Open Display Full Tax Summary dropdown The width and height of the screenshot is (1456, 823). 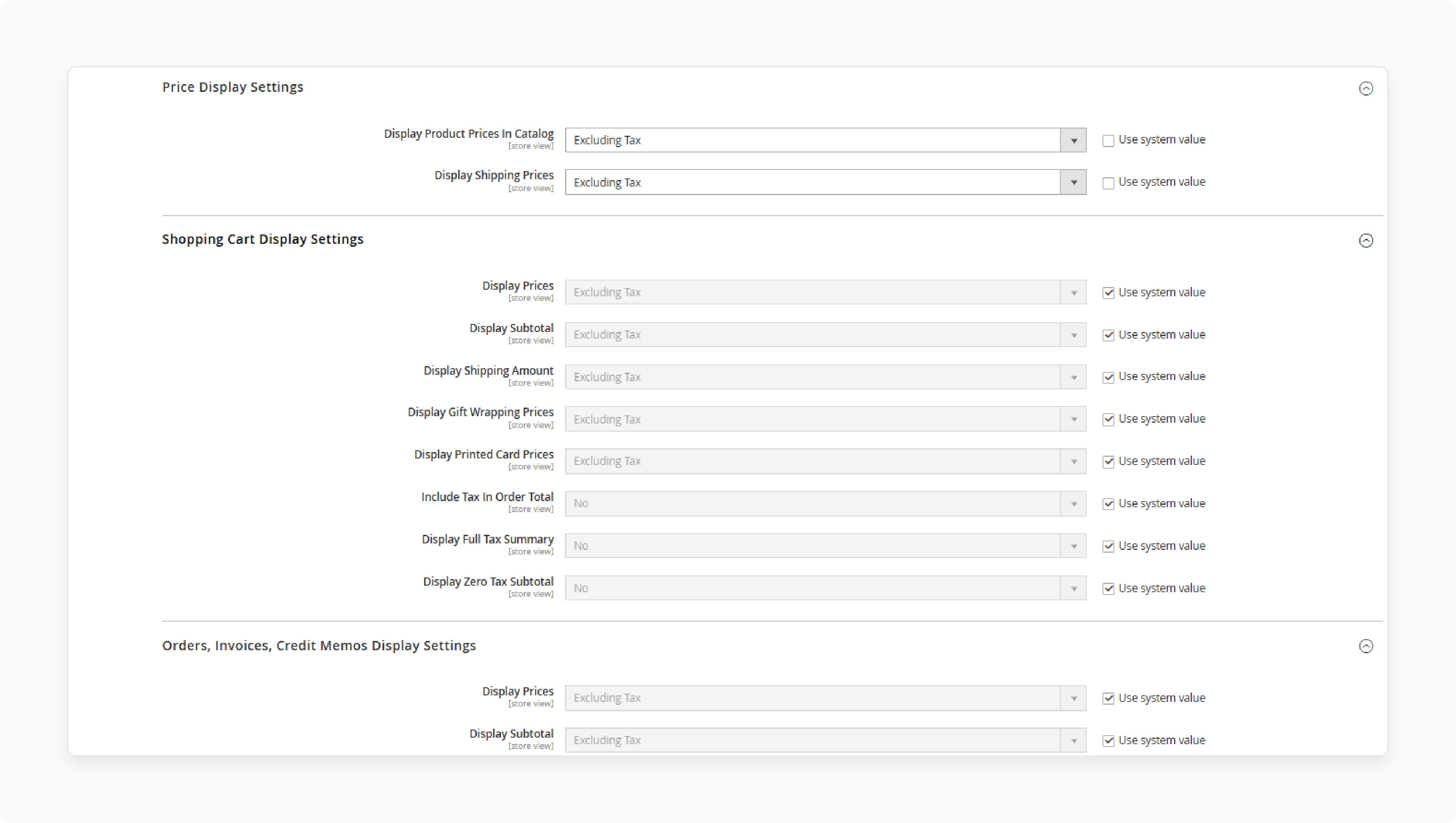(825, 546)
